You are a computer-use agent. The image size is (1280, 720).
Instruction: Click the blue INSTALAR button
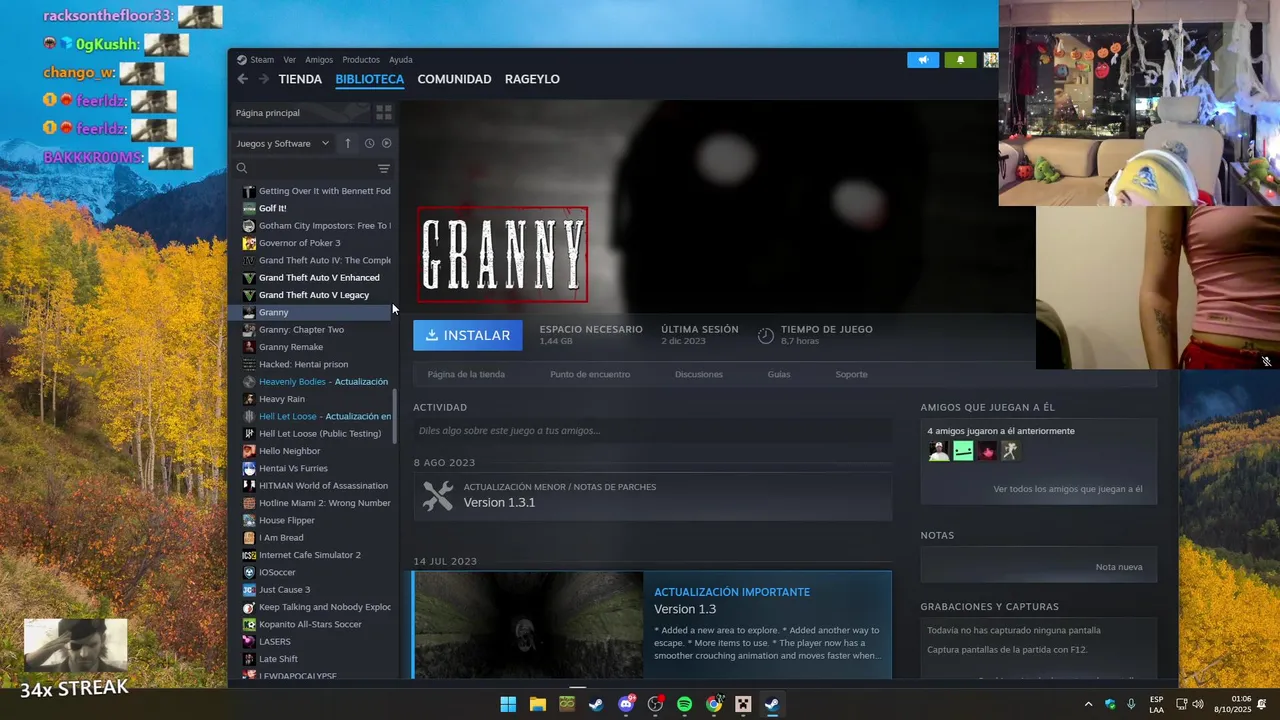click(x=468, y=335)
